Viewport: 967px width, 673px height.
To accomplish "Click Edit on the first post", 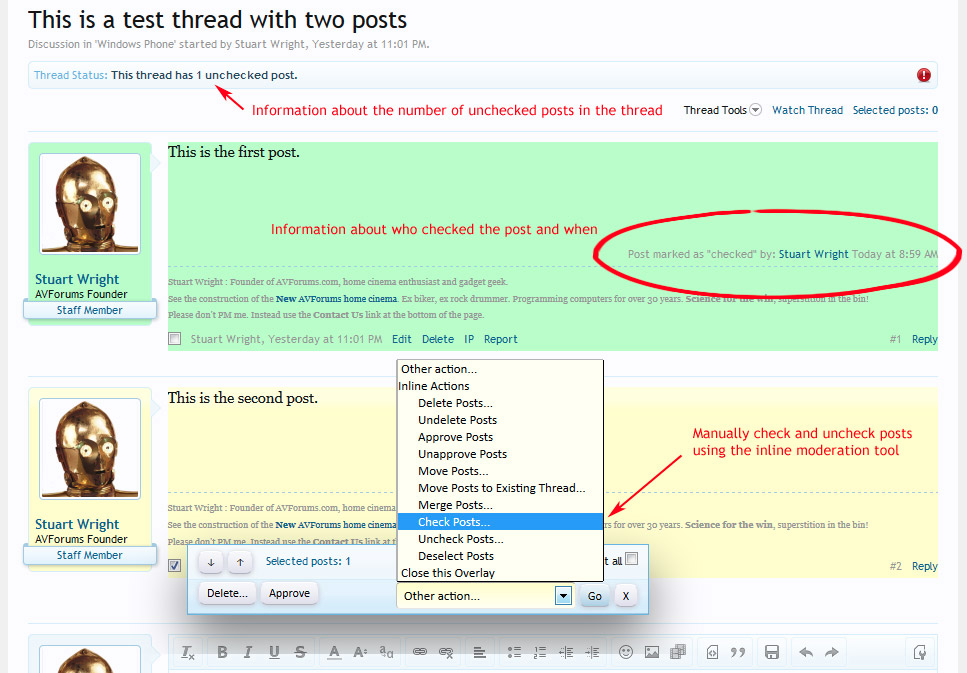I will (401, 339).
